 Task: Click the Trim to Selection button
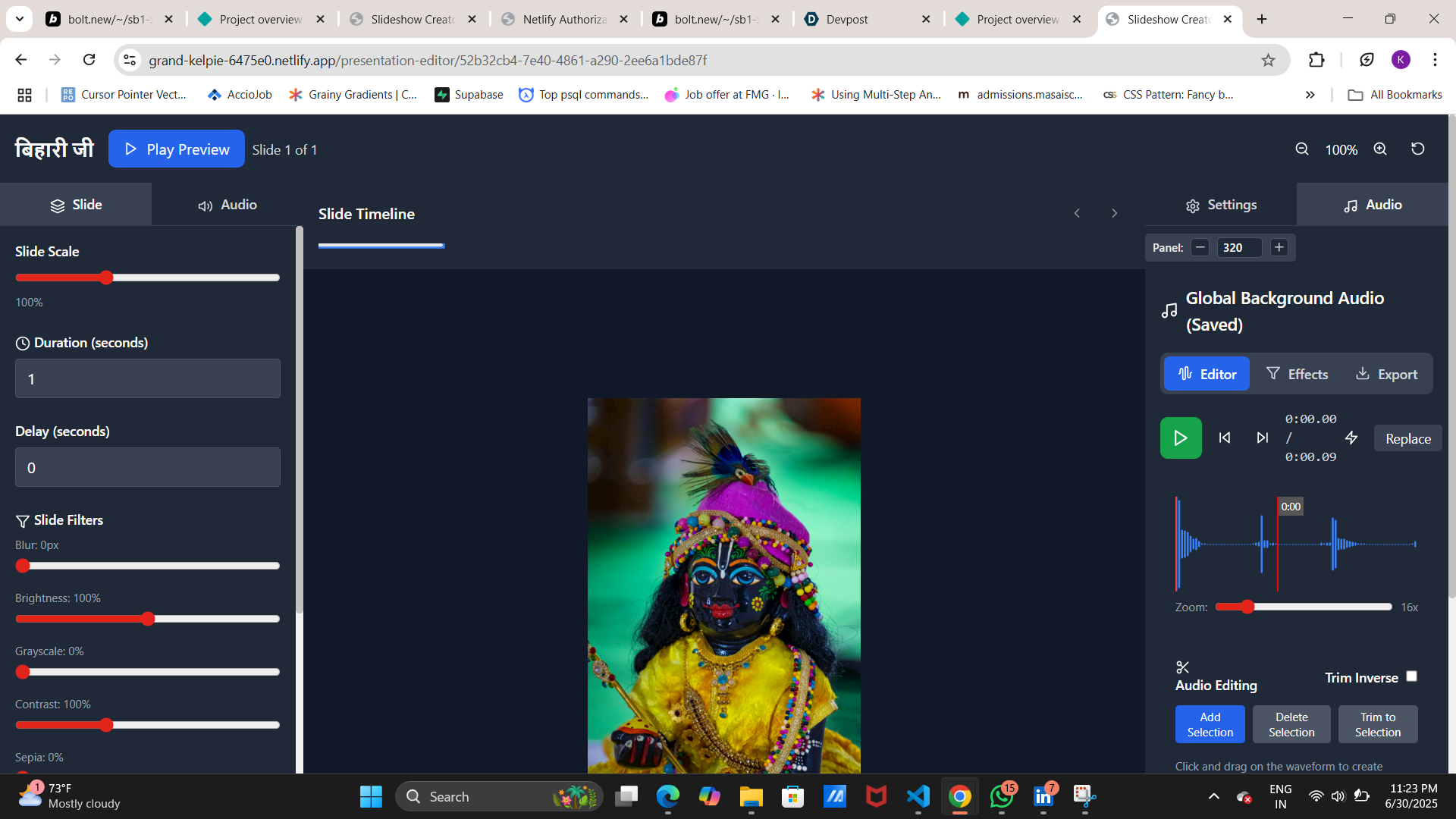(1377, 724)
